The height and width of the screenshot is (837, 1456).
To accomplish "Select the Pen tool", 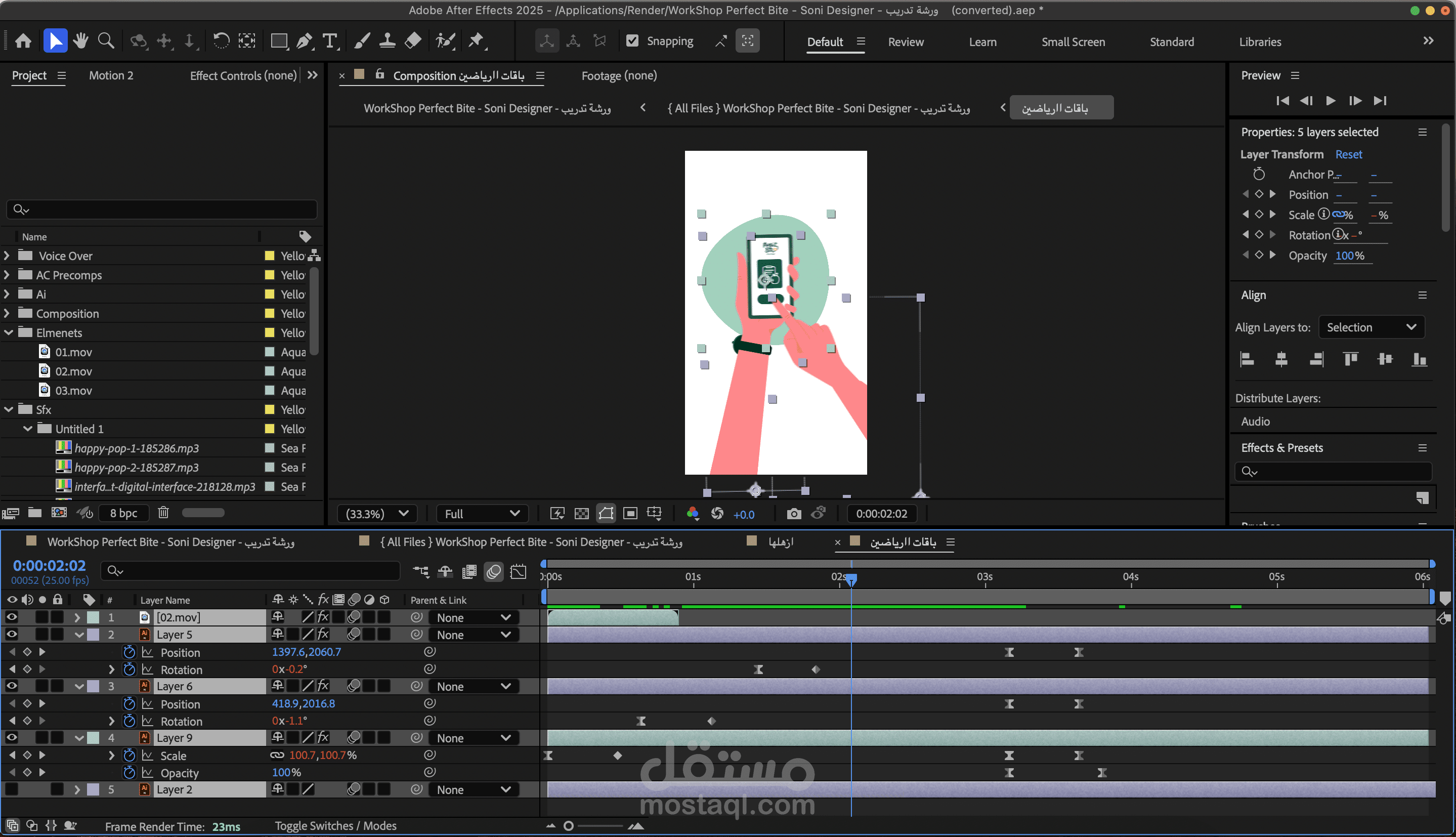I will coord(305,41).
